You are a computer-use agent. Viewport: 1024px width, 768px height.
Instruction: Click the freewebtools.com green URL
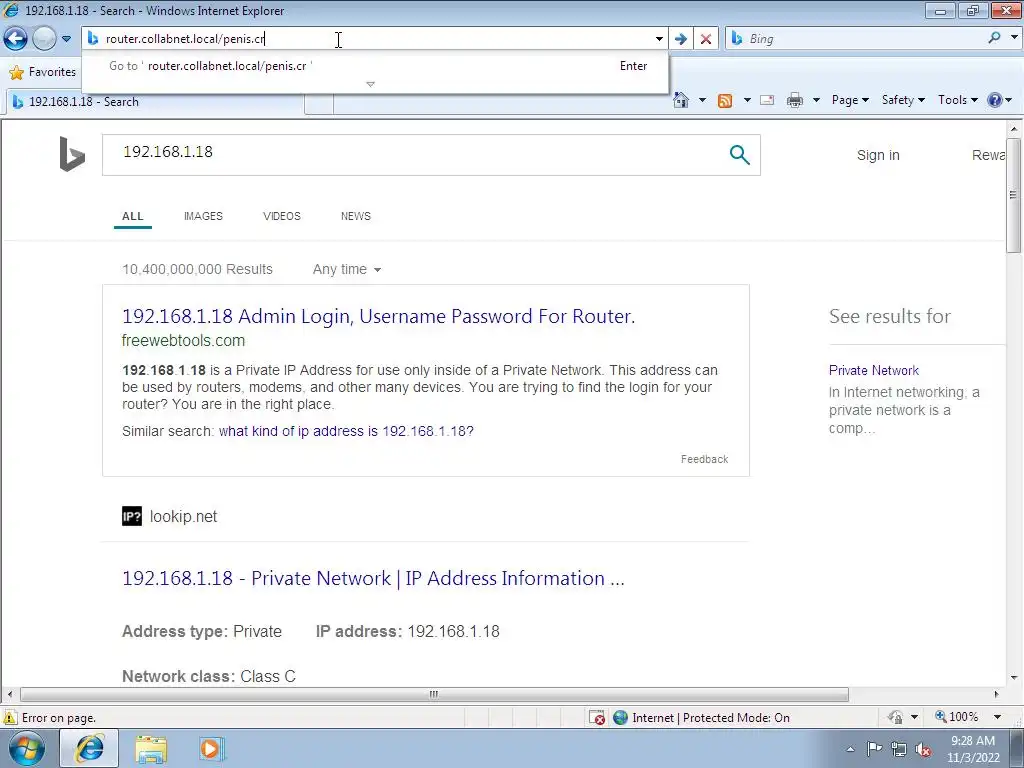(x=184, y=340)
